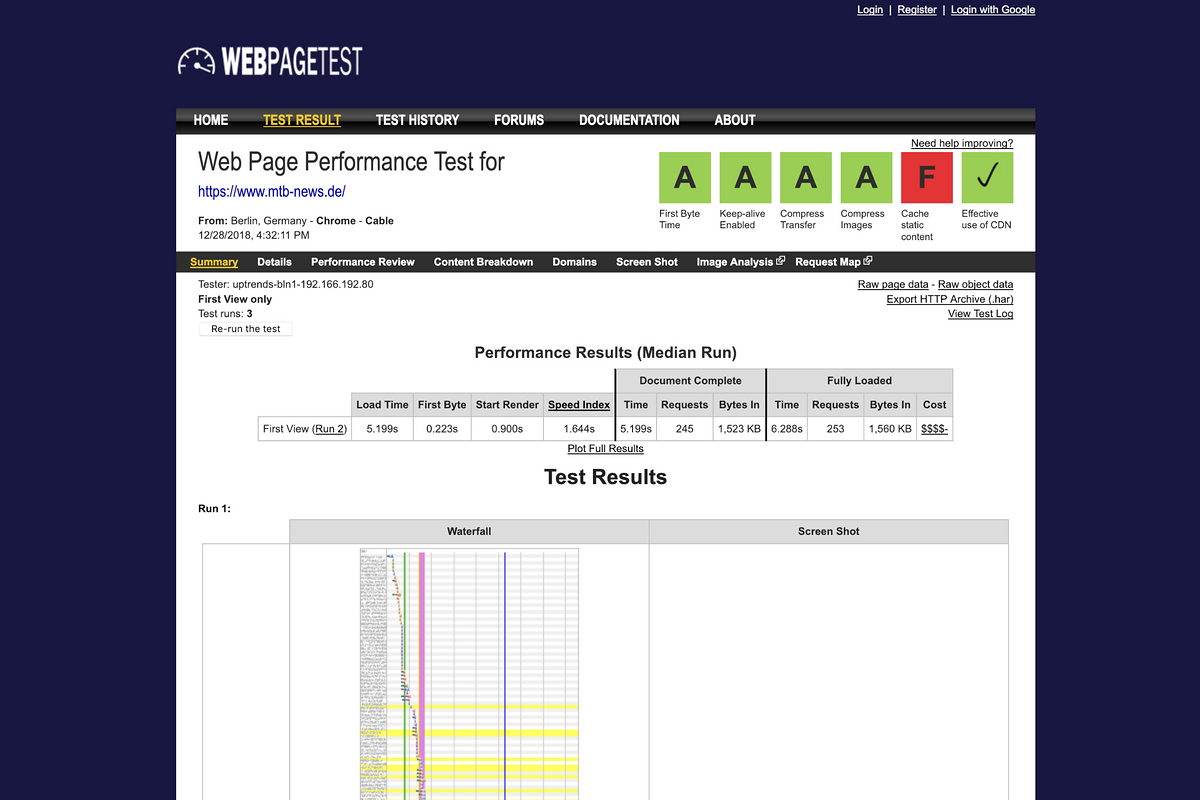Go to the HOME menu item
This screenshot has width=1200, height=800.
[x=211, y=120]
